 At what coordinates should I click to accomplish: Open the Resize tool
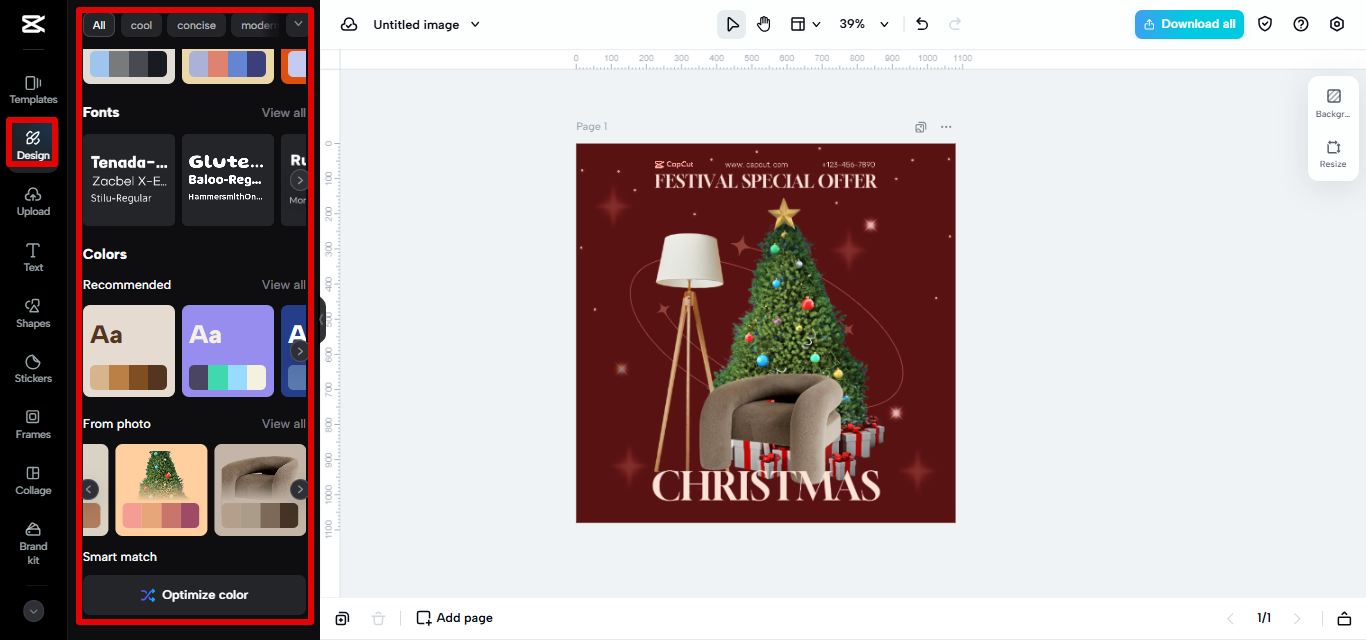(1333, 154)
